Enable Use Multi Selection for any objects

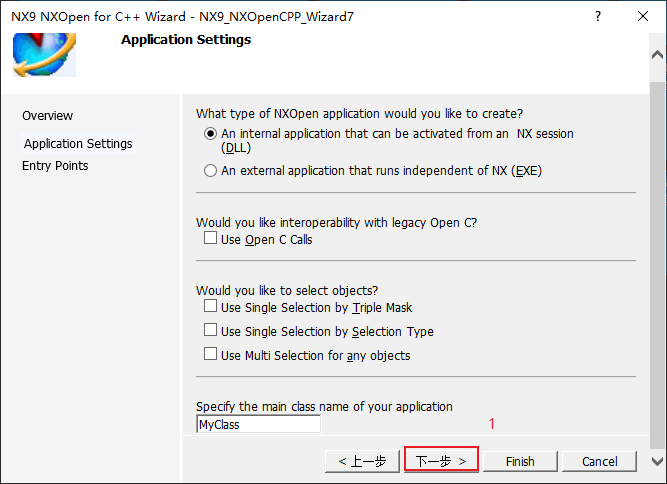pyautogui.click(x=210, y=354)
